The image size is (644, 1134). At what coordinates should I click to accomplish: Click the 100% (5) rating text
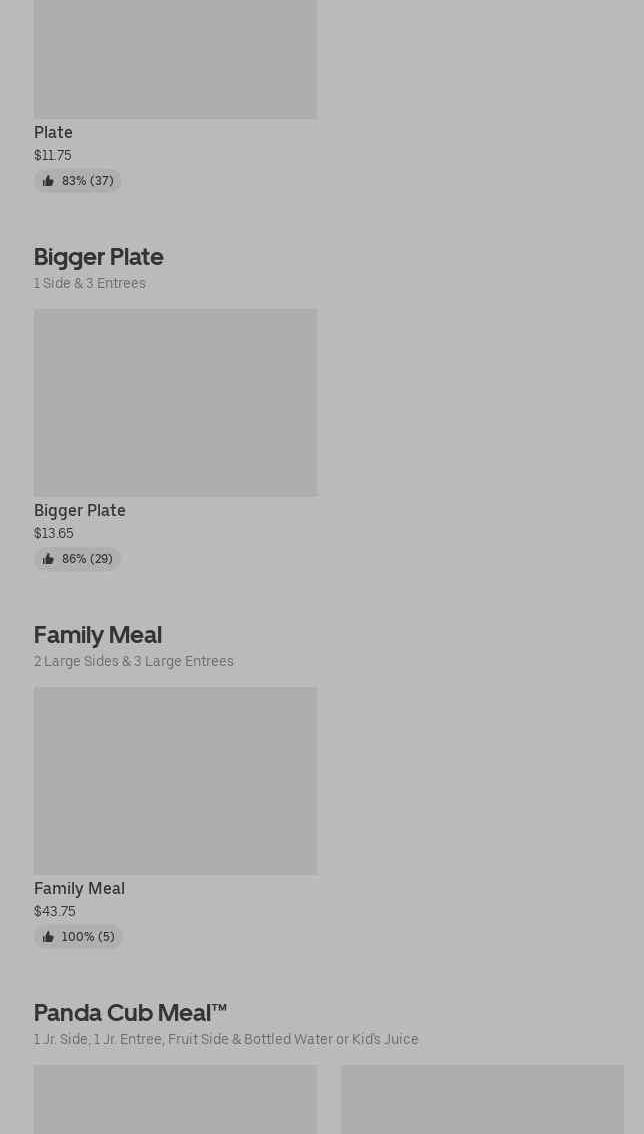(x=88, y=937)
